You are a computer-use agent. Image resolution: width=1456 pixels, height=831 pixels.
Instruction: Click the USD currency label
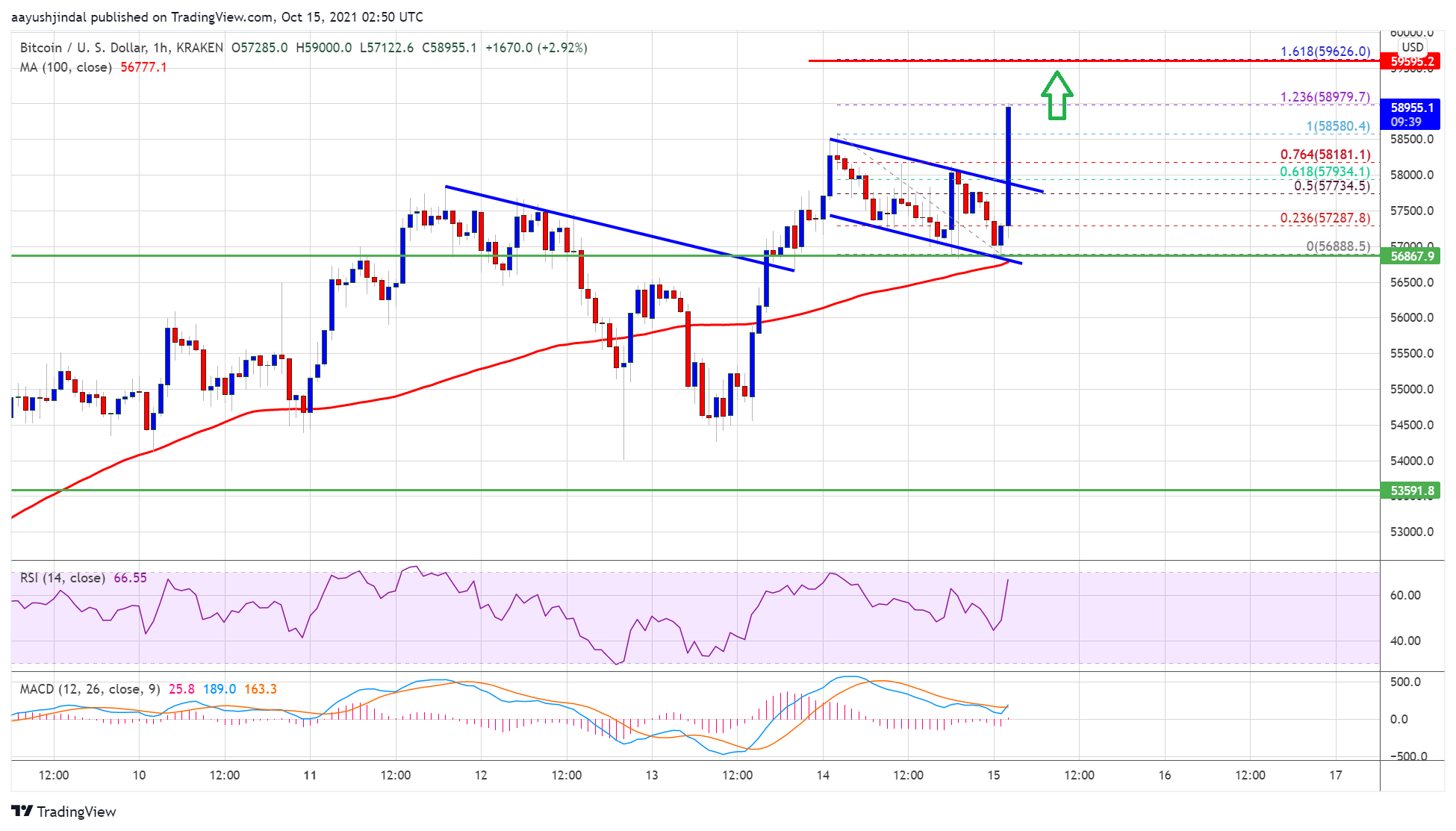1412,47
